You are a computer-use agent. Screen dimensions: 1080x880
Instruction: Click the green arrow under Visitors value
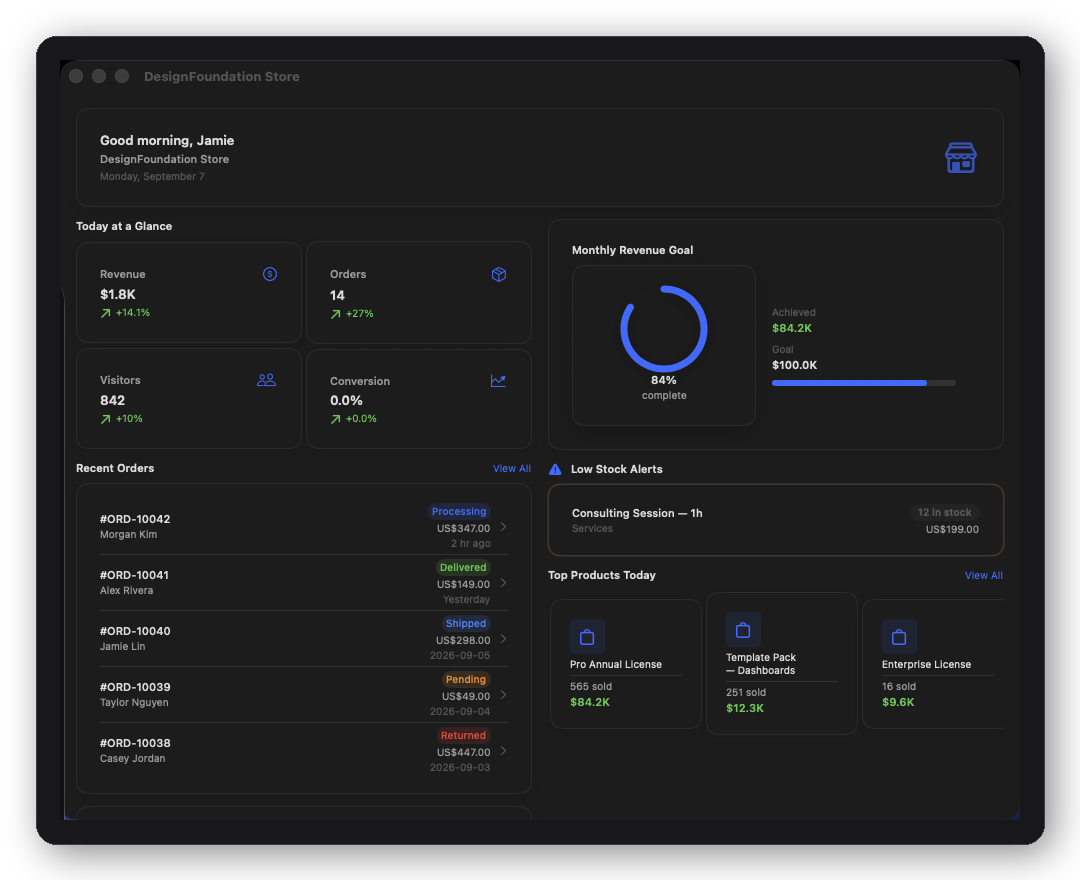105,419
